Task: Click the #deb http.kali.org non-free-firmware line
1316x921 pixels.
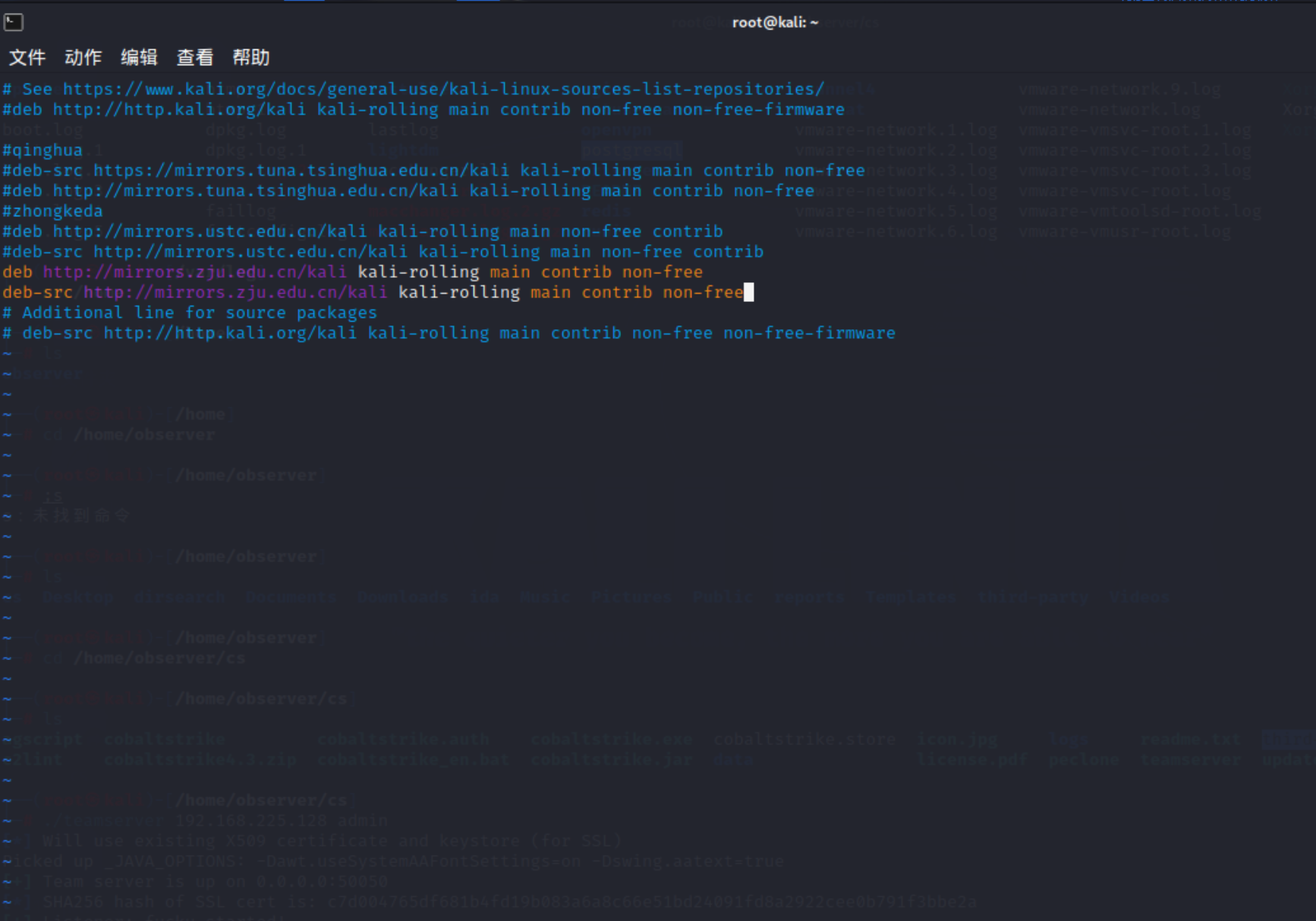Action: pos(423,109)
